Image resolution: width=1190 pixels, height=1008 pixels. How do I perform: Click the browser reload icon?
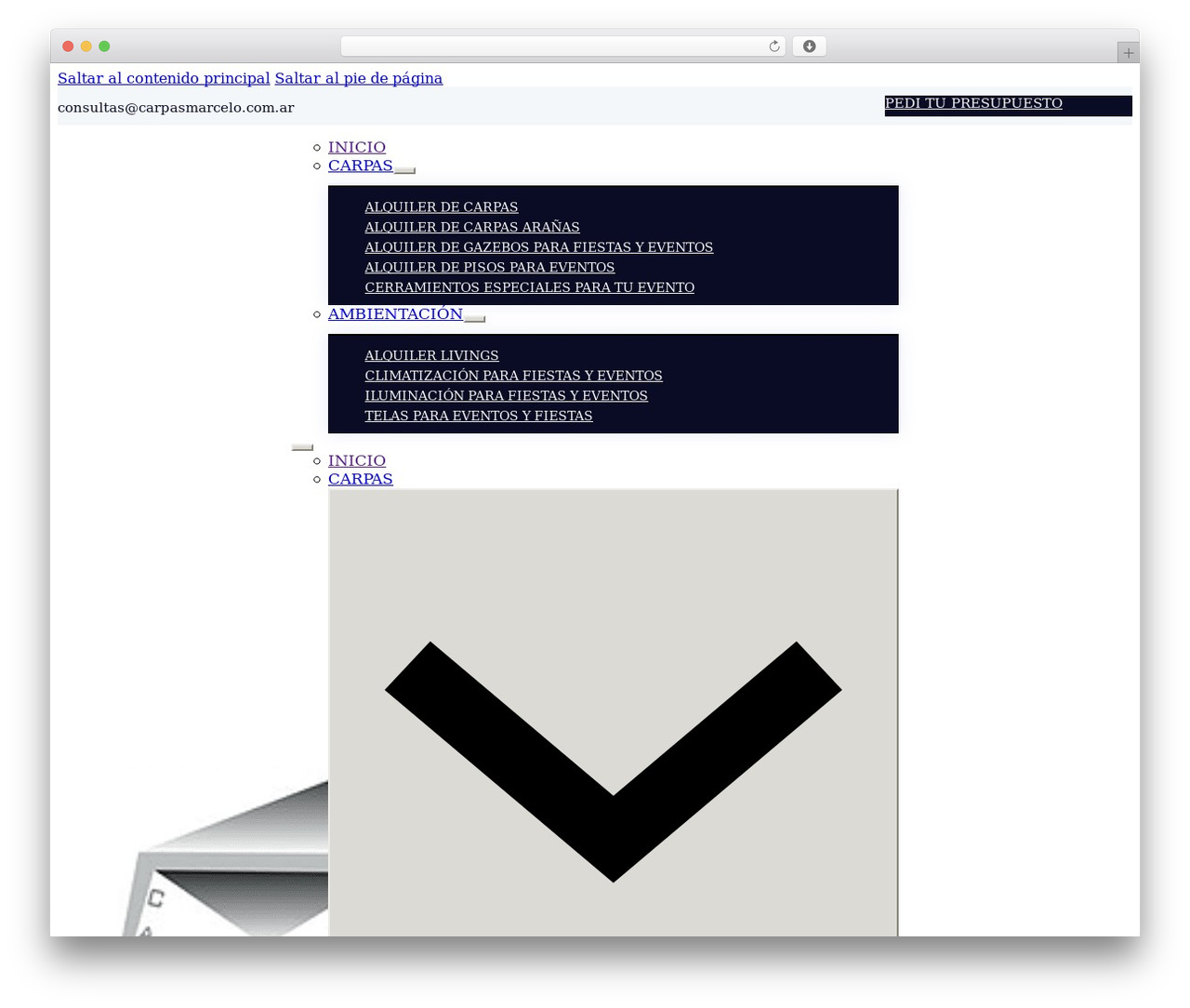coord(773,46)
